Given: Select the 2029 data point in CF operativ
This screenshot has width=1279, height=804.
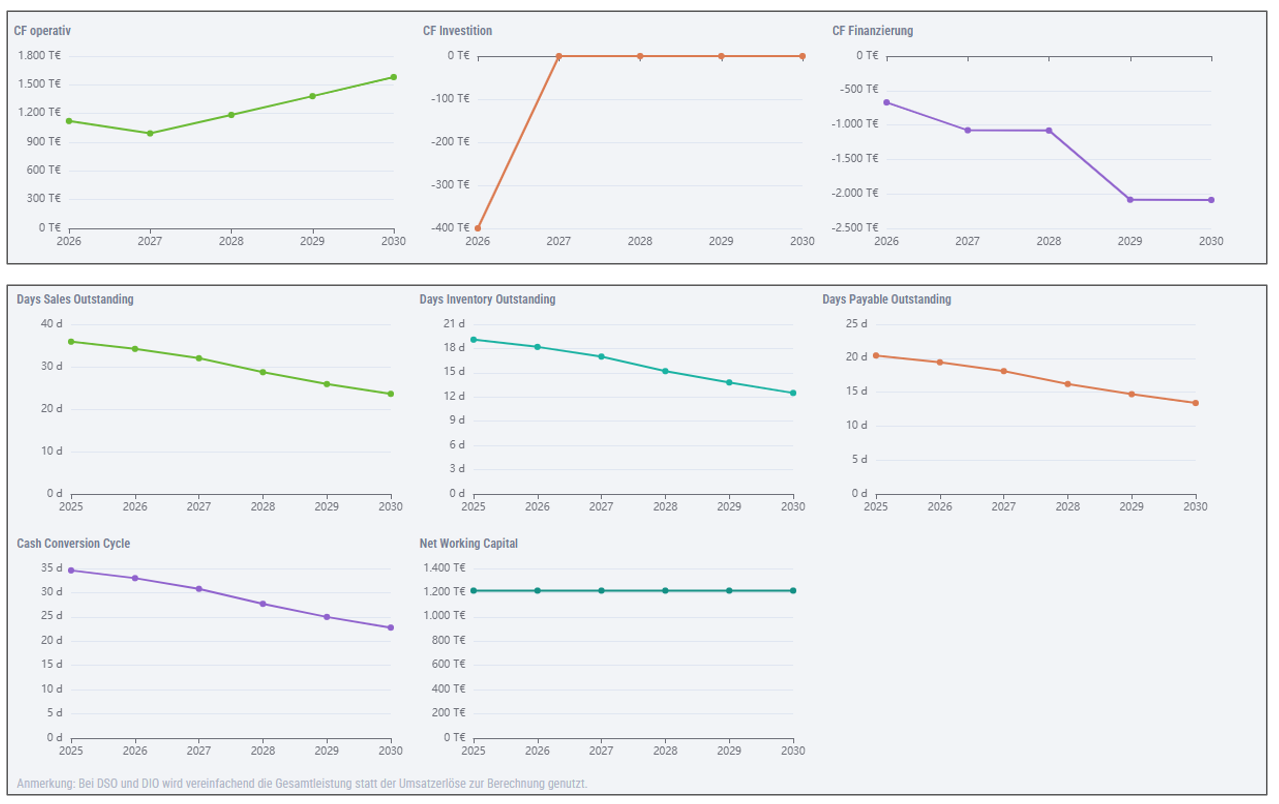Looking at the screenshot, I should [x=312, y=96].
